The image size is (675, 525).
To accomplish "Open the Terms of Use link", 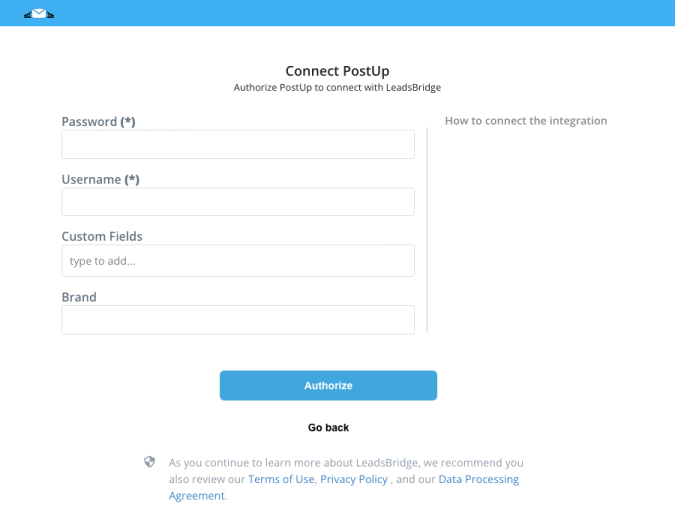I will (281, 479).
